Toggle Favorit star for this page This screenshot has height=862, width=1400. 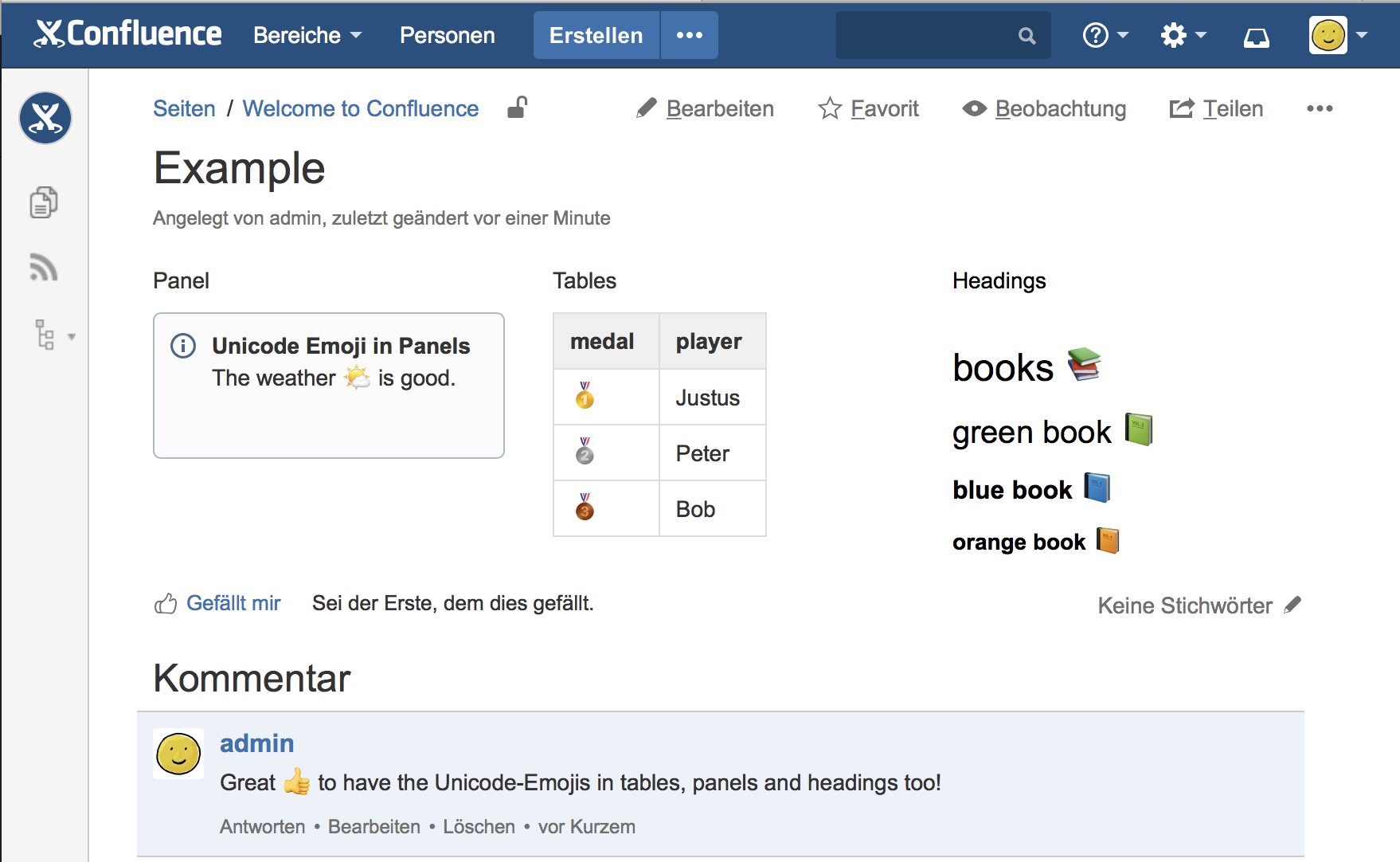(869, 108)
